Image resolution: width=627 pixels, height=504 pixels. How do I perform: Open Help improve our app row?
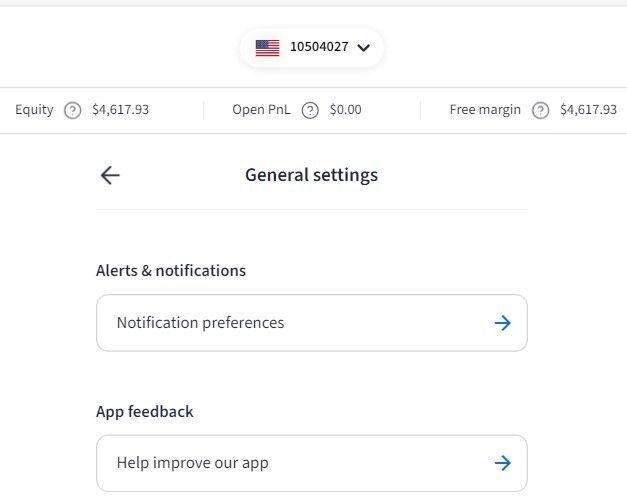click(x=312, y=463)
